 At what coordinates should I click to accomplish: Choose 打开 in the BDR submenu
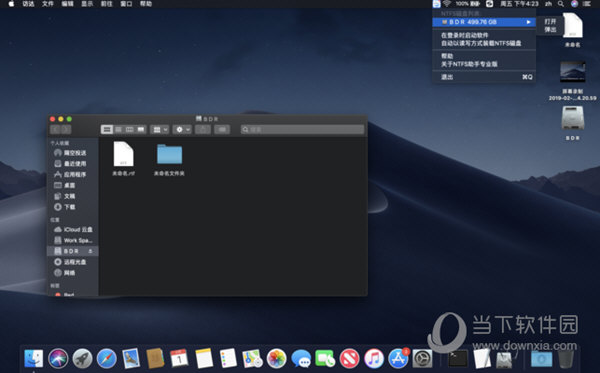[550, 21]
